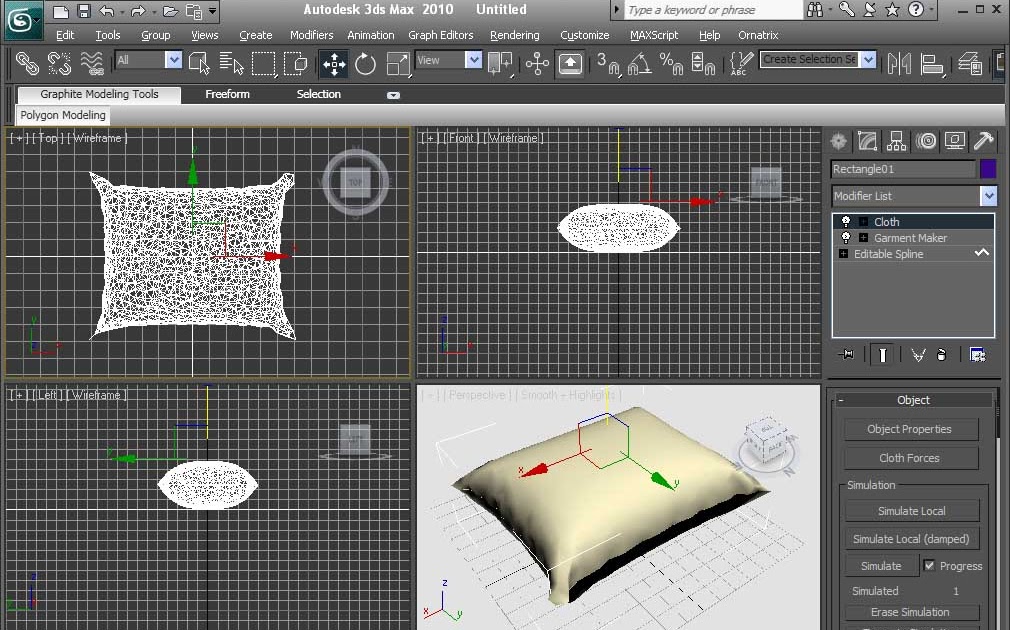Screen dimensions: 1010x630
Task: Open the Rendering menu
Action: coord(515,35)
